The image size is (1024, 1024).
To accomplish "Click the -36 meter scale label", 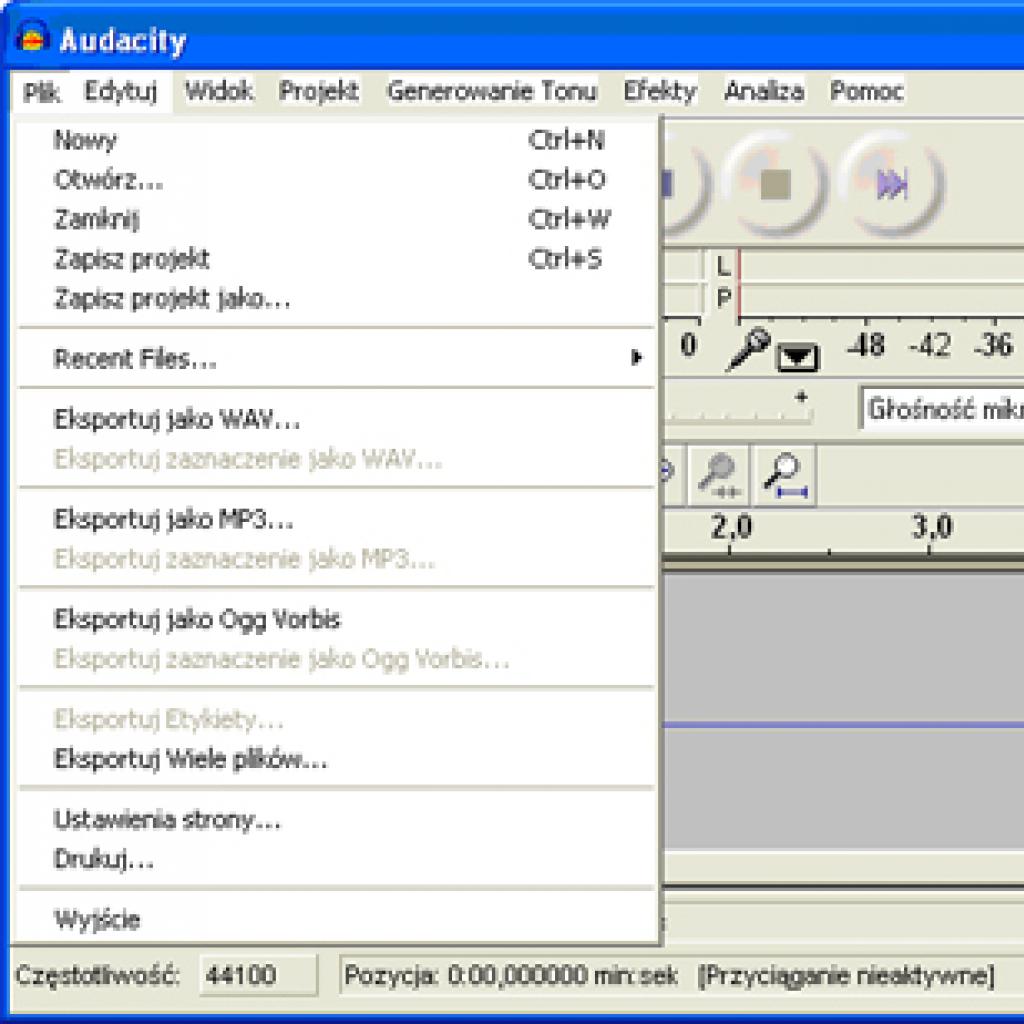I will click(x=993, y=345).
